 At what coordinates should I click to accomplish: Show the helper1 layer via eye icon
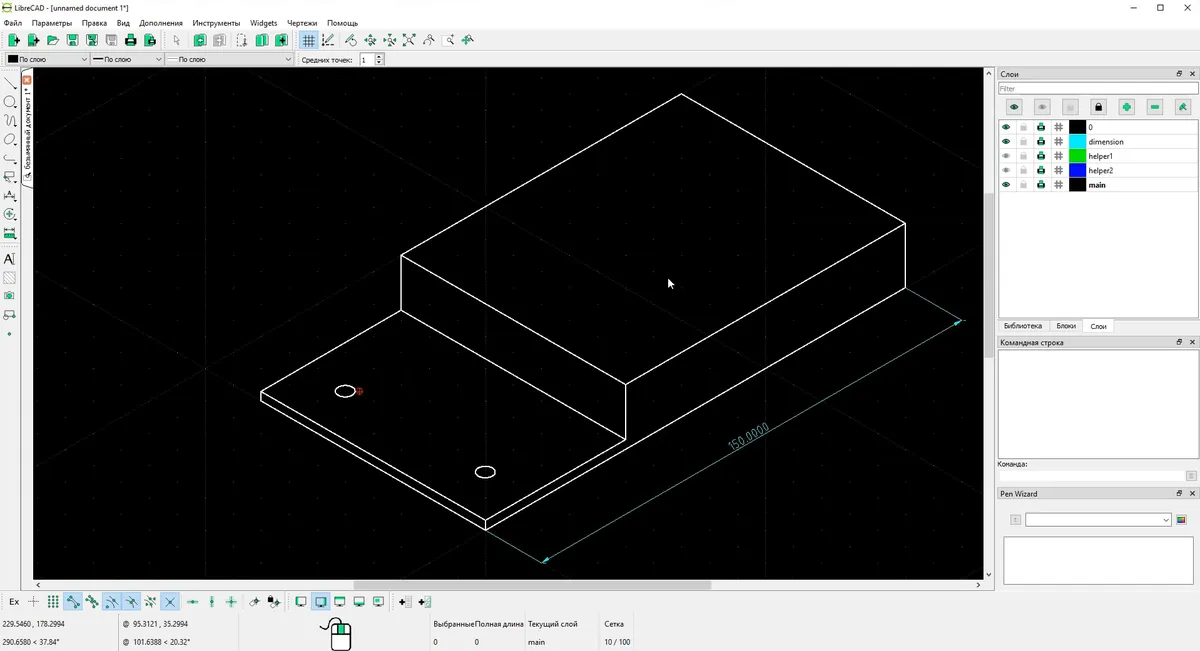pyautogui.click(x=1006, y=156)
